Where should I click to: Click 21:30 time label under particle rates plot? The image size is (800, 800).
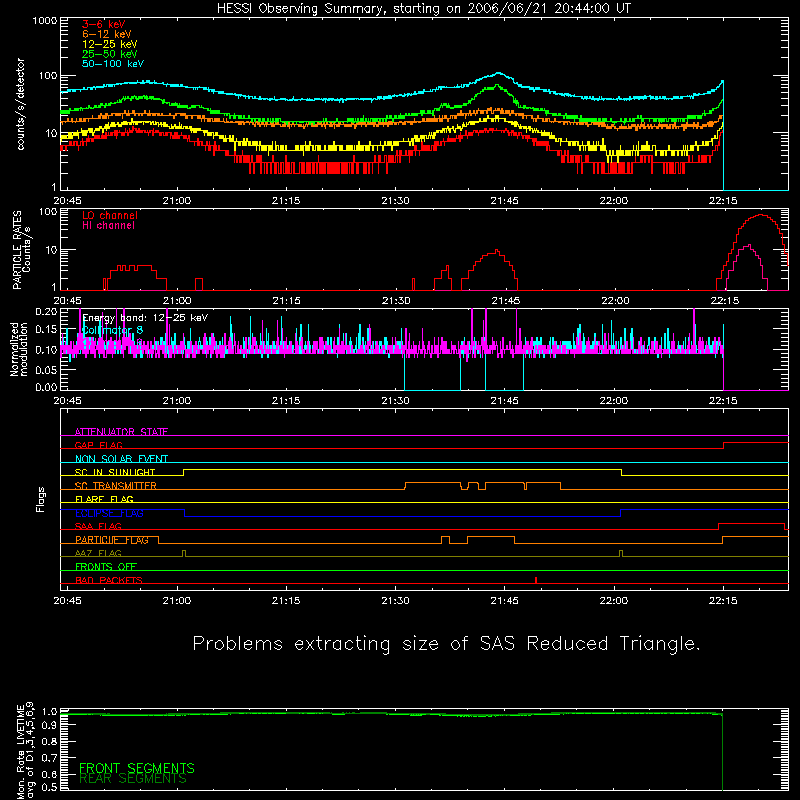(396, 301)
